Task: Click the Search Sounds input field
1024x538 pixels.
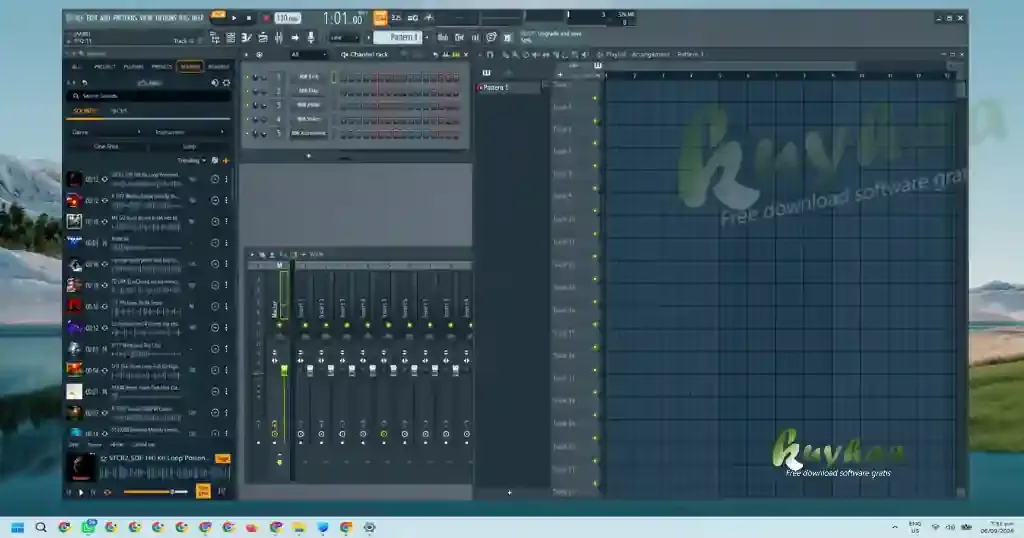Action: click(150, 96)
